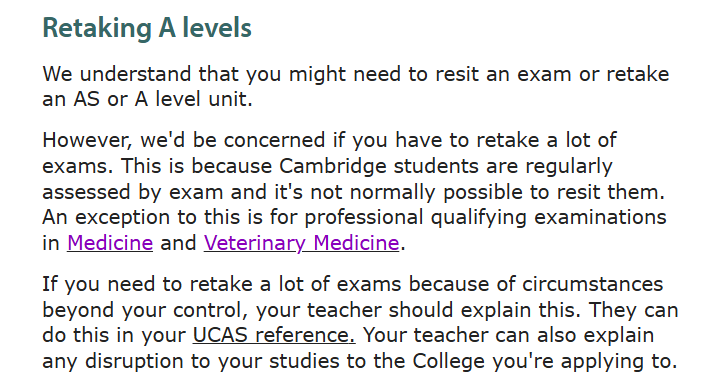
Task: Open the Medicine link
Action: (x=110, y=243)
